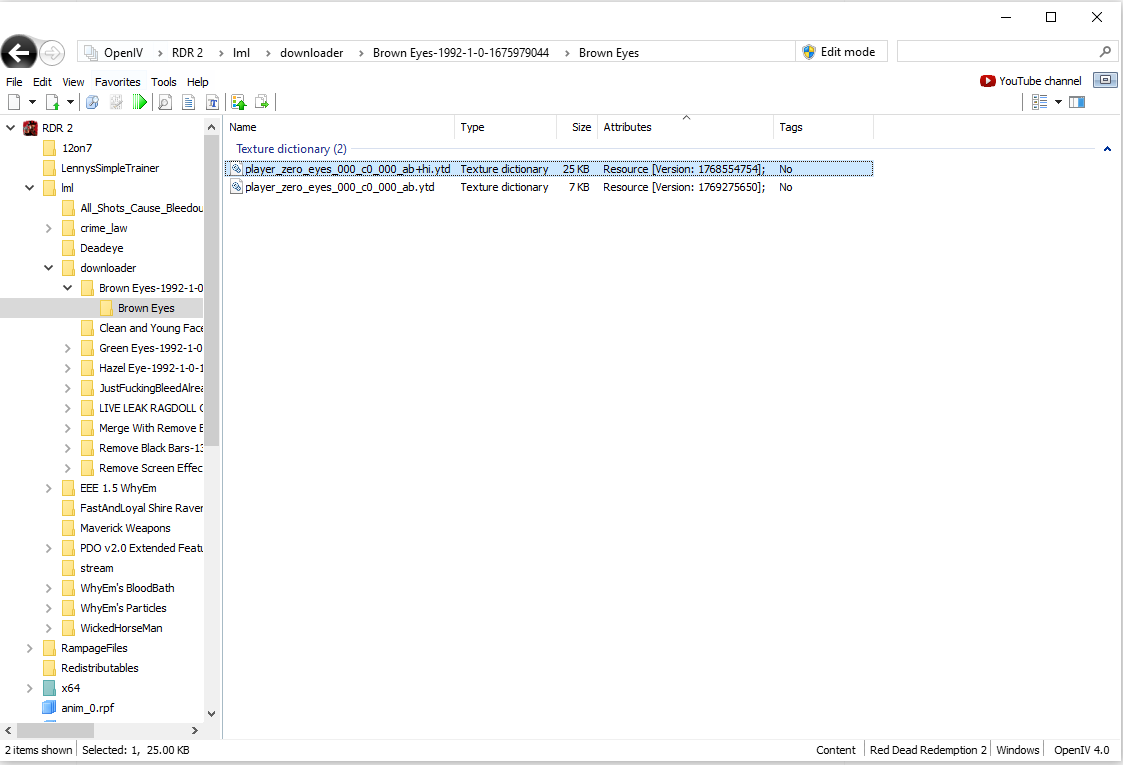Sort files by the Size column header
Screen dimensions: 1123x765
pos(581,127)
